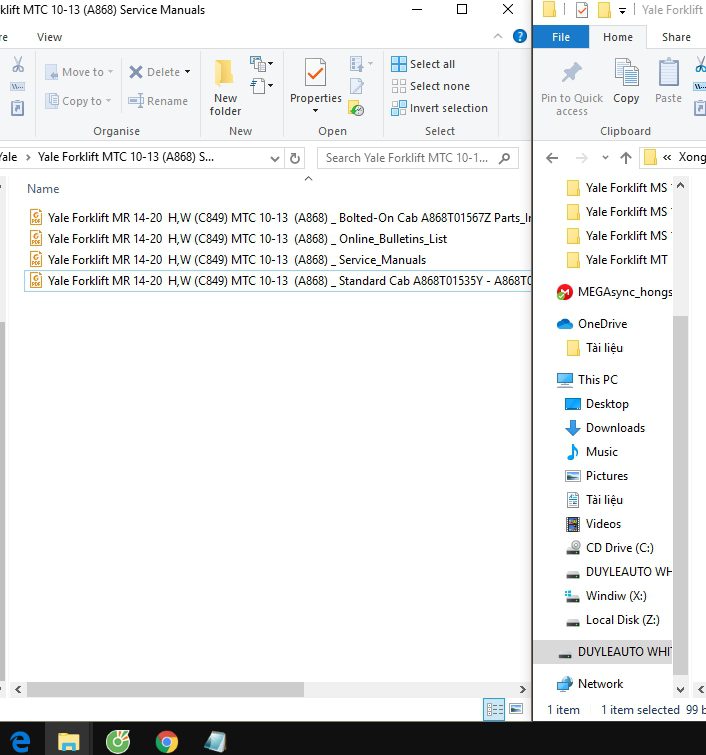Open Google Chrome from taskbar
This screenshot has height=755, width=706.
(x=167, y=742)
